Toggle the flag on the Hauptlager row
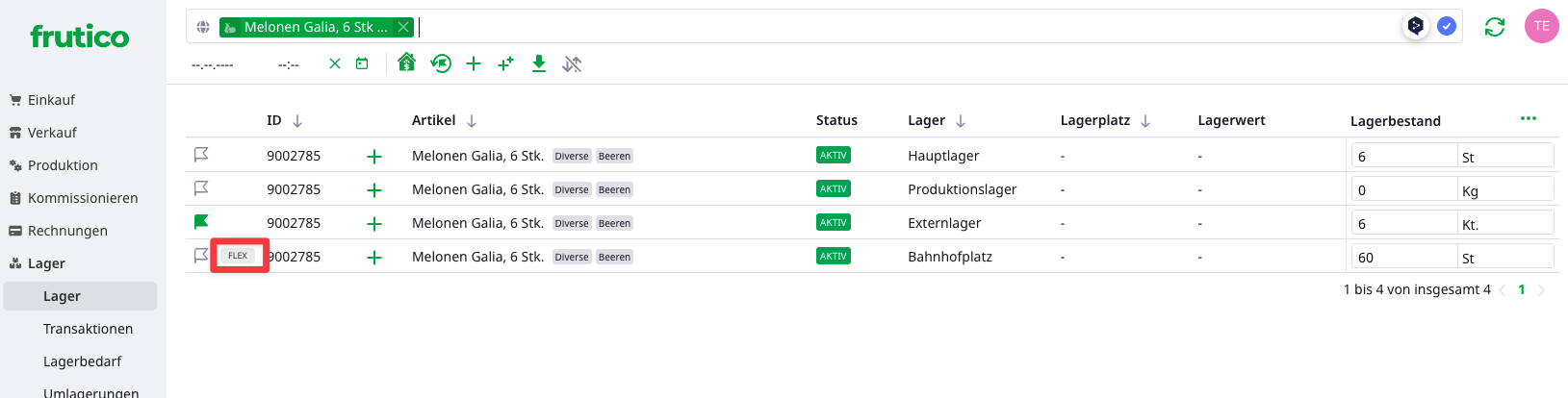 click(201, 155)
